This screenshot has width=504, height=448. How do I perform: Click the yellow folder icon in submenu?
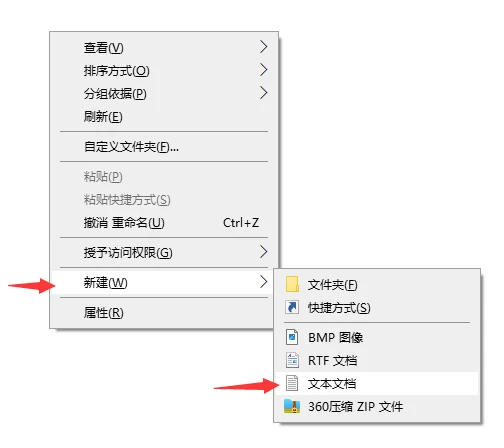point(292,284)
